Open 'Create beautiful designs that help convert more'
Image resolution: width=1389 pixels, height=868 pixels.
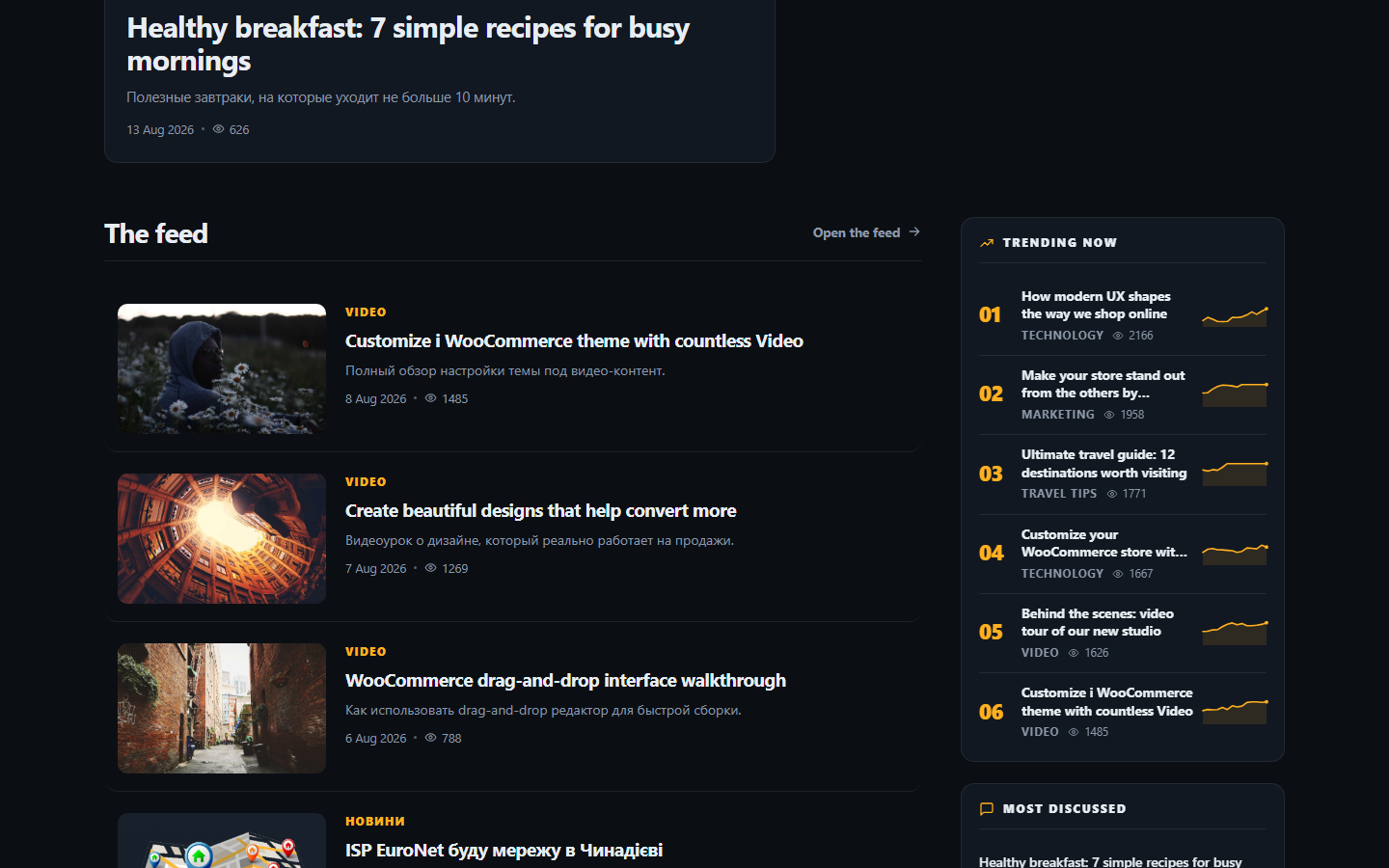pos(540,510)
